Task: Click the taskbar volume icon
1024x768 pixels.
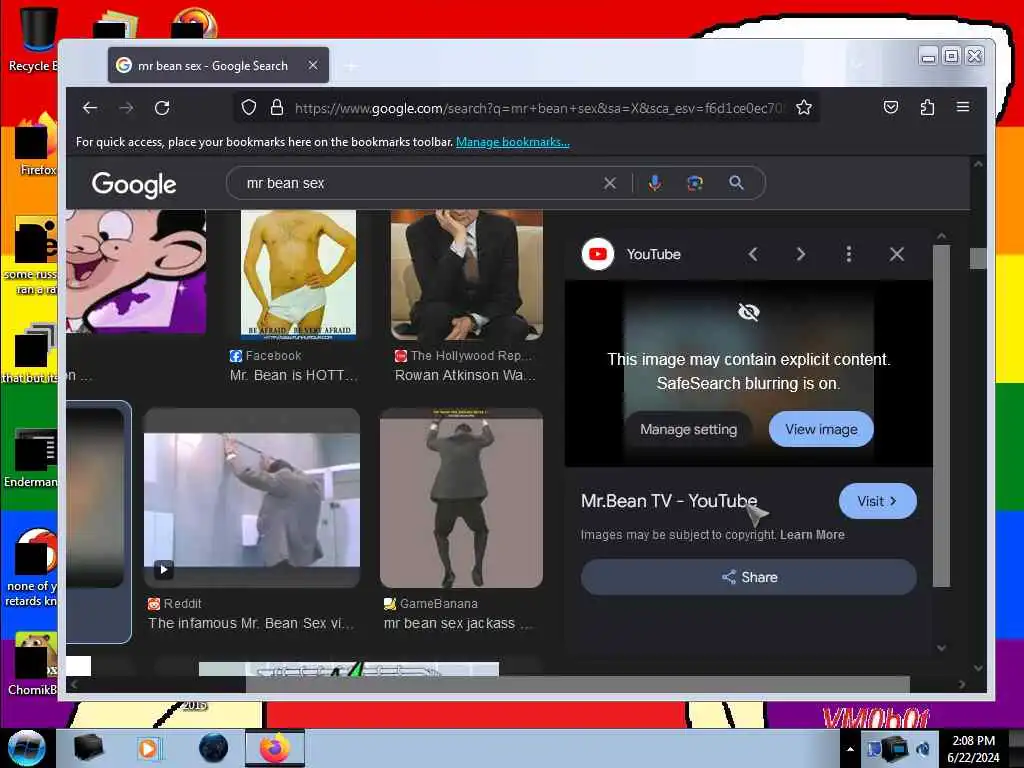Action: [923, 748]
